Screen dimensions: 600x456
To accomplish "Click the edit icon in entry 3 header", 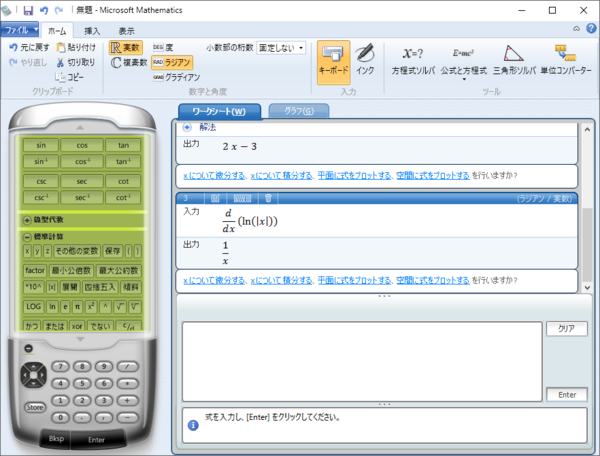I will [215, 198].
